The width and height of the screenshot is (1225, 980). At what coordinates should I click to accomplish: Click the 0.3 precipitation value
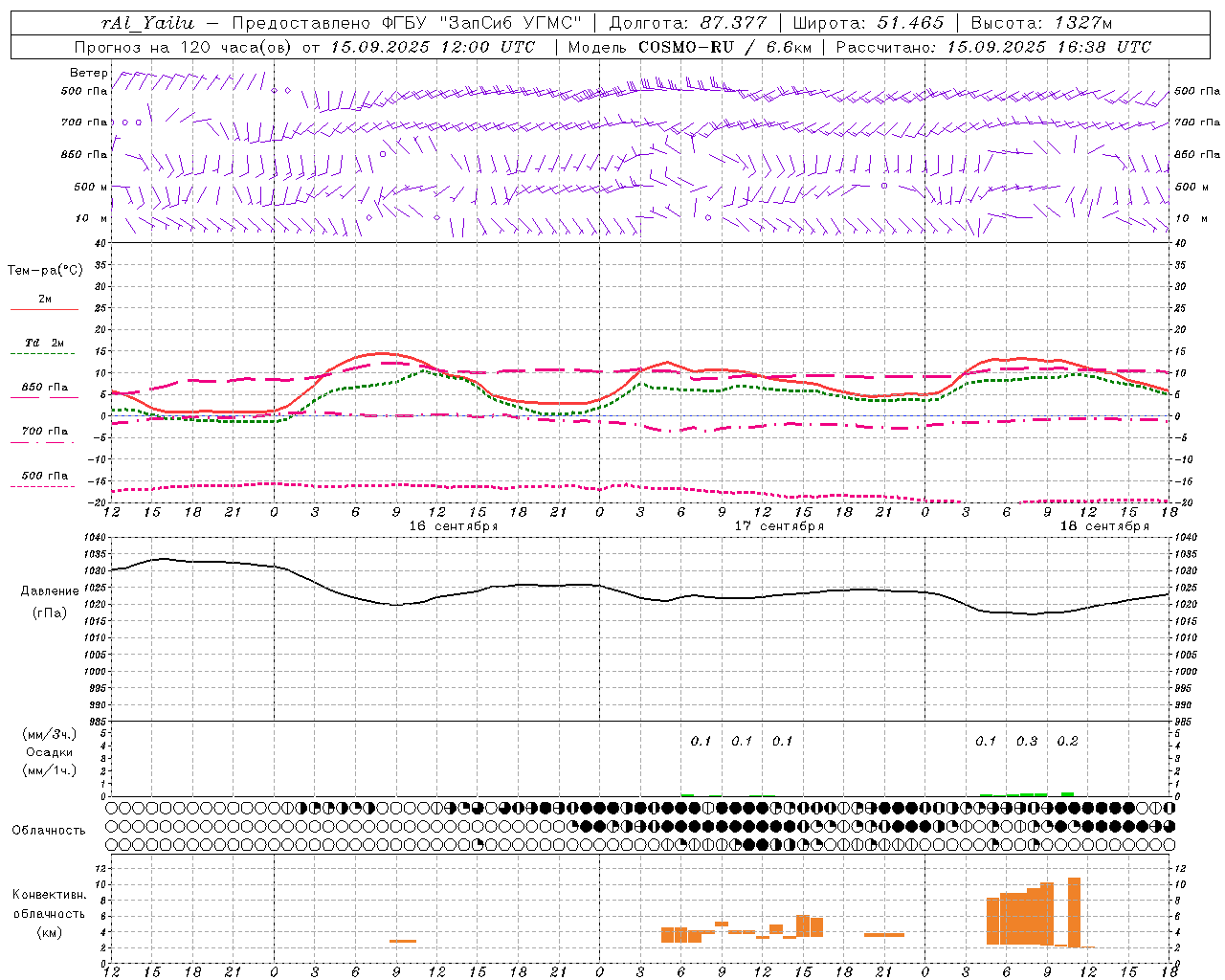click(x=1027, y=741)
